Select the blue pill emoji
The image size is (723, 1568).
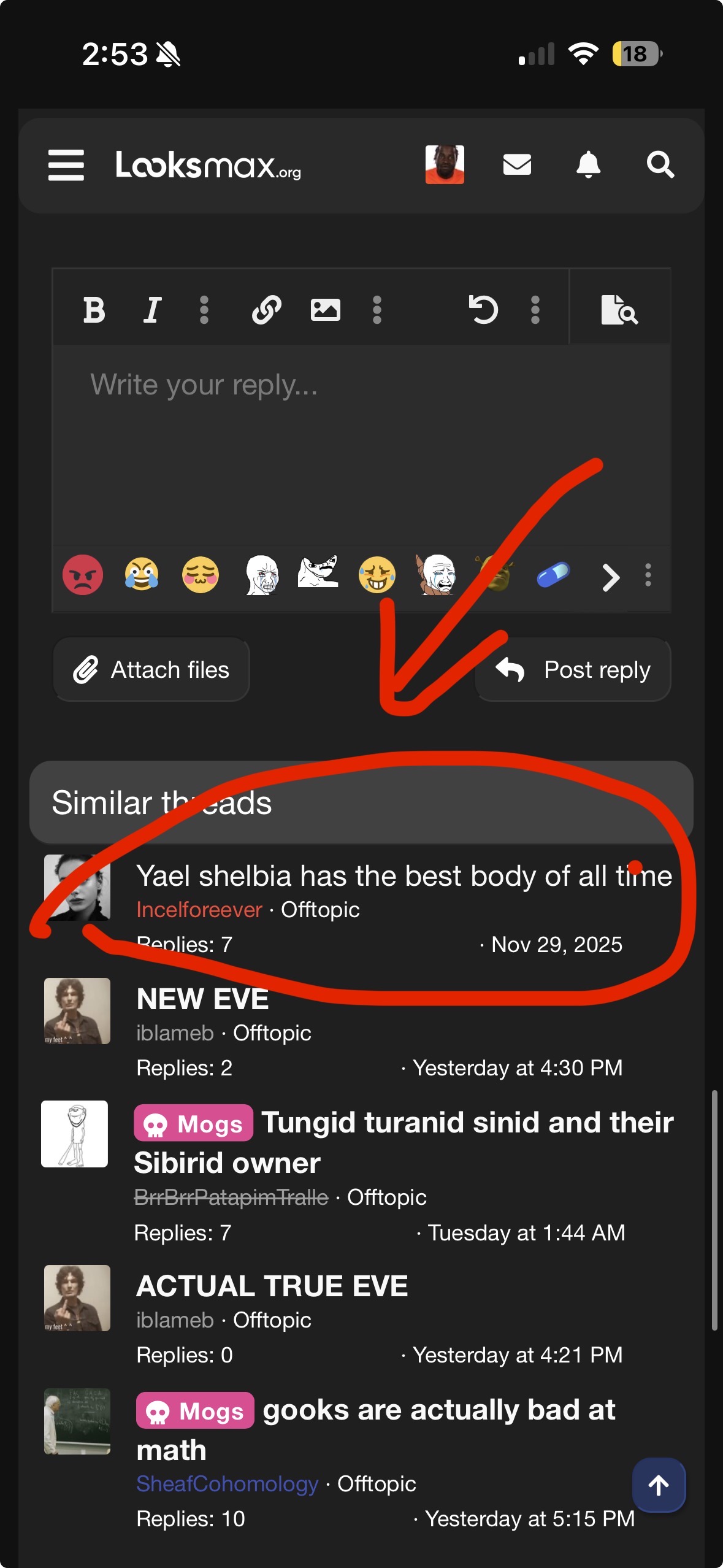[x=553, y=575]
